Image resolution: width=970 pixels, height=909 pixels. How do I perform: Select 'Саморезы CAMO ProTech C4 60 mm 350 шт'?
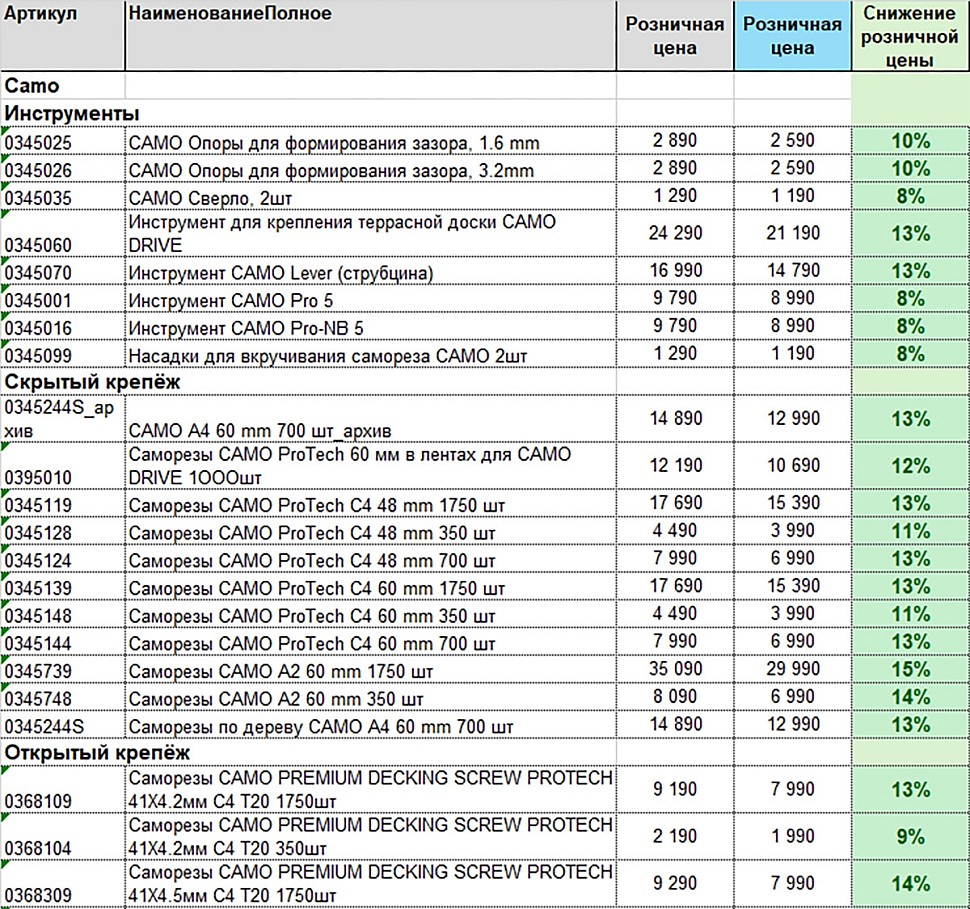tap(371, 614)
